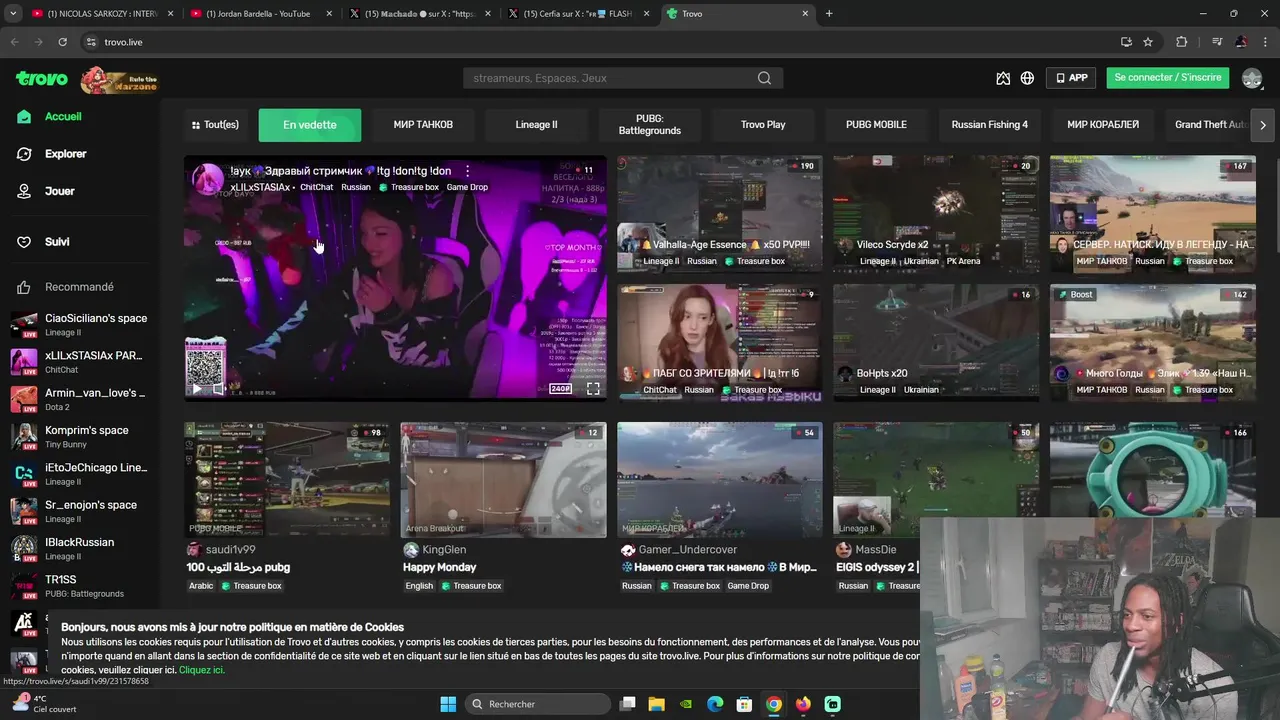Open a new browser tab
1280x720 pixels.
tap(829, 14)
